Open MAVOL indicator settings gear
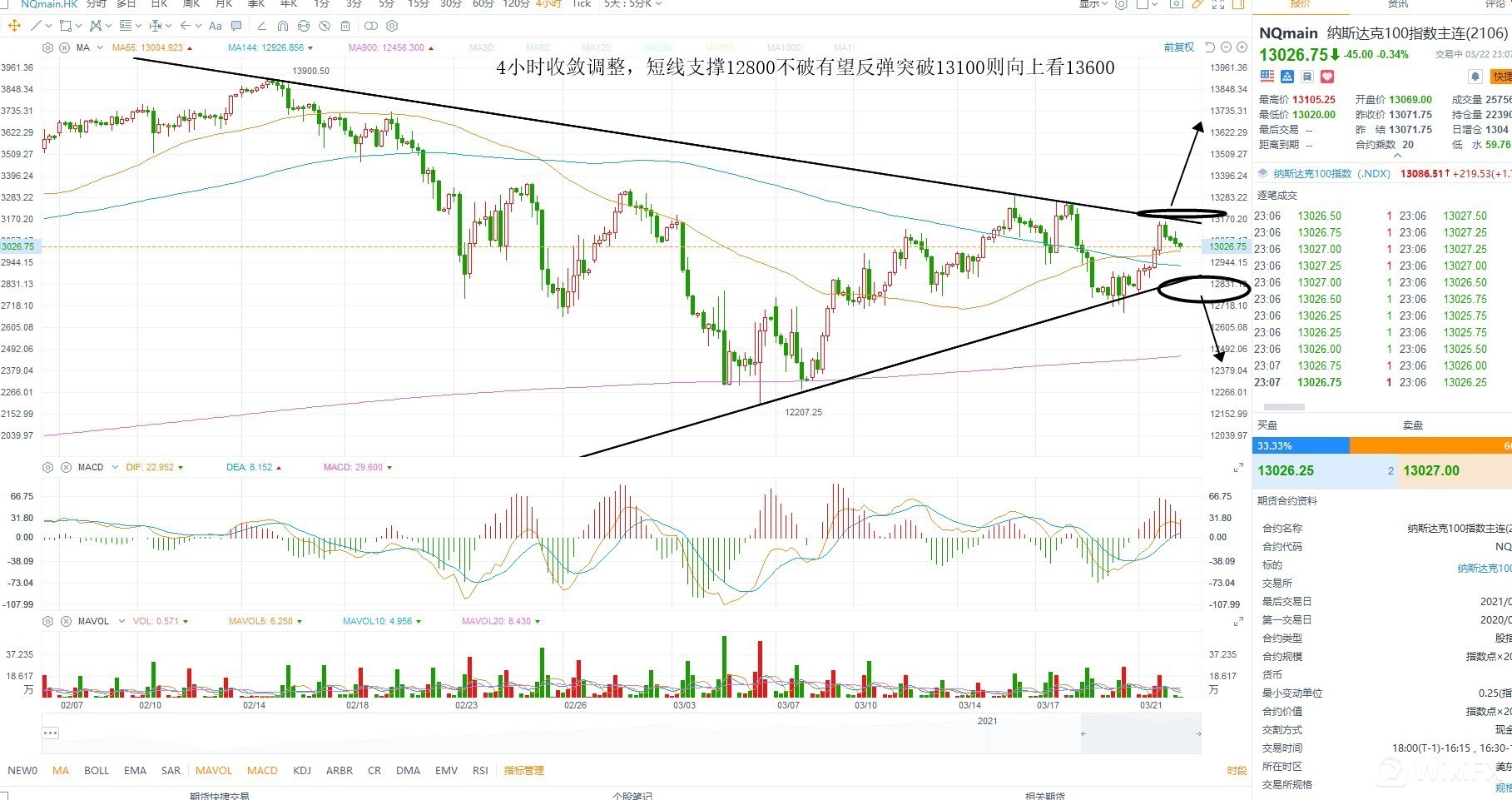 point(47,621)
